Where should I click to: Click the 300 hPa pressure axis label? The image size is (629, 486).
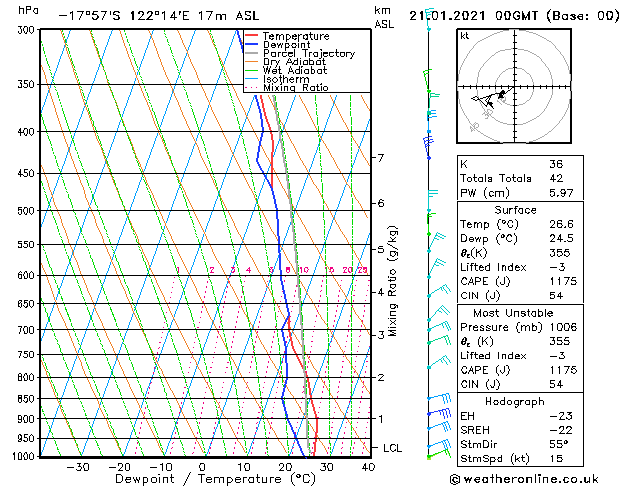click(x=28, y=30)
